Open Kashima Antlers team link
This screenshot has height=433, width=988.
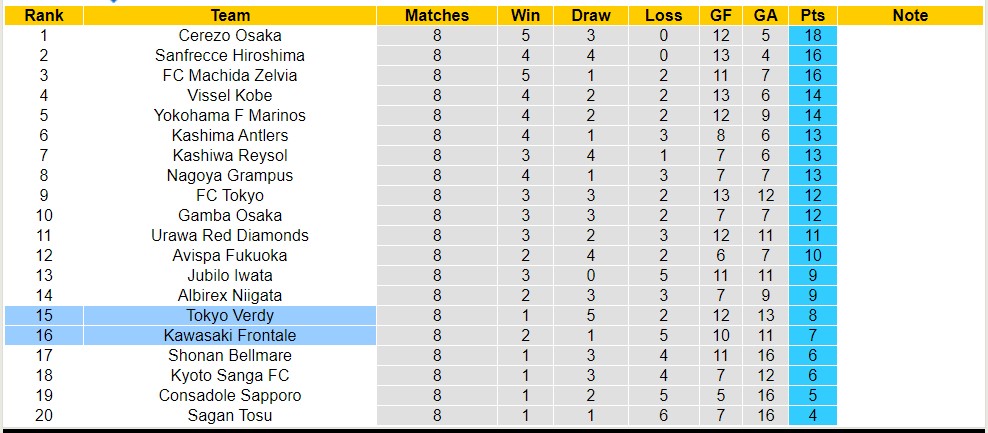pos(230,135)
